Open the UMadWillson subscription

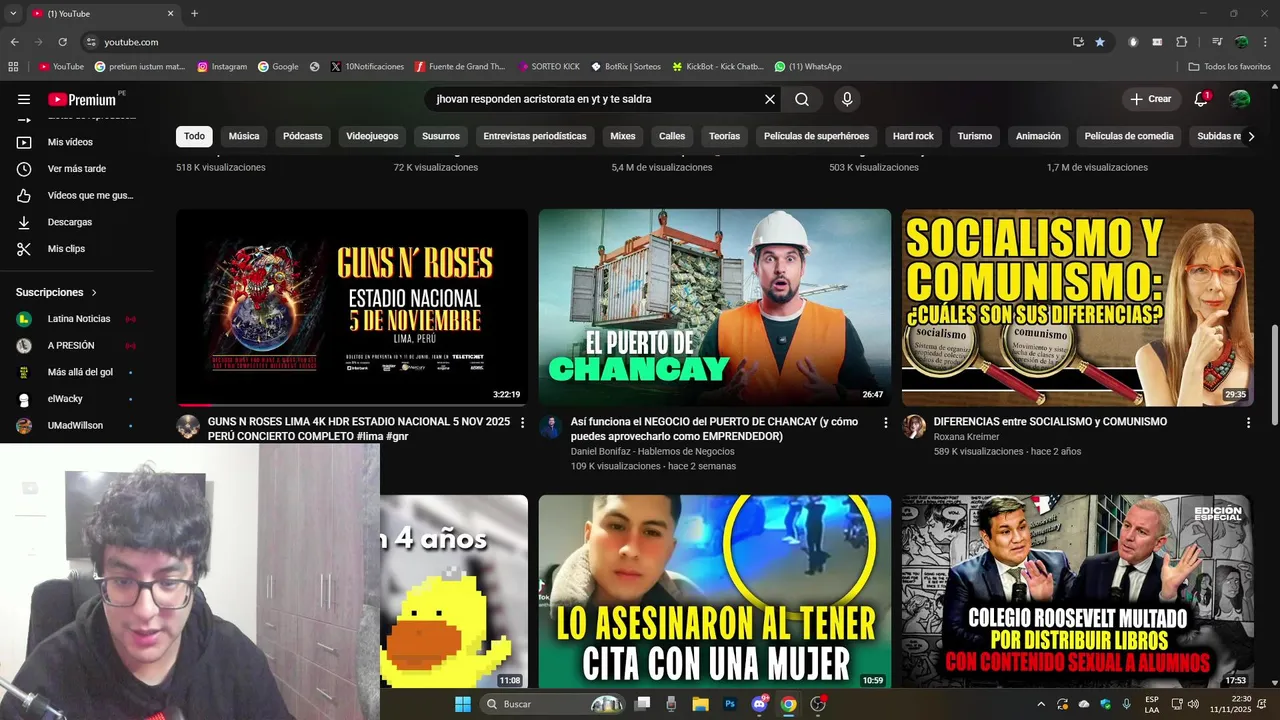point(77,426)
